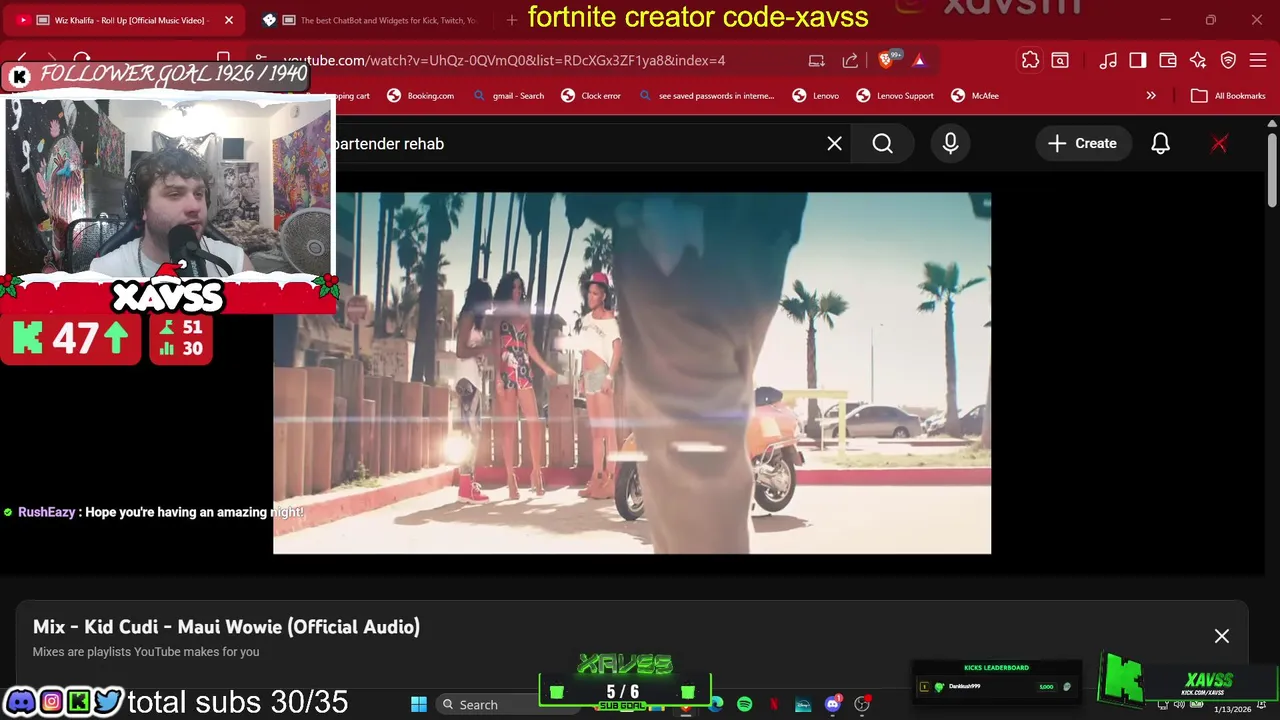Switch to Wiz Khalifa Roll Up tab
Screen dimensions: 1280x720
128,20
